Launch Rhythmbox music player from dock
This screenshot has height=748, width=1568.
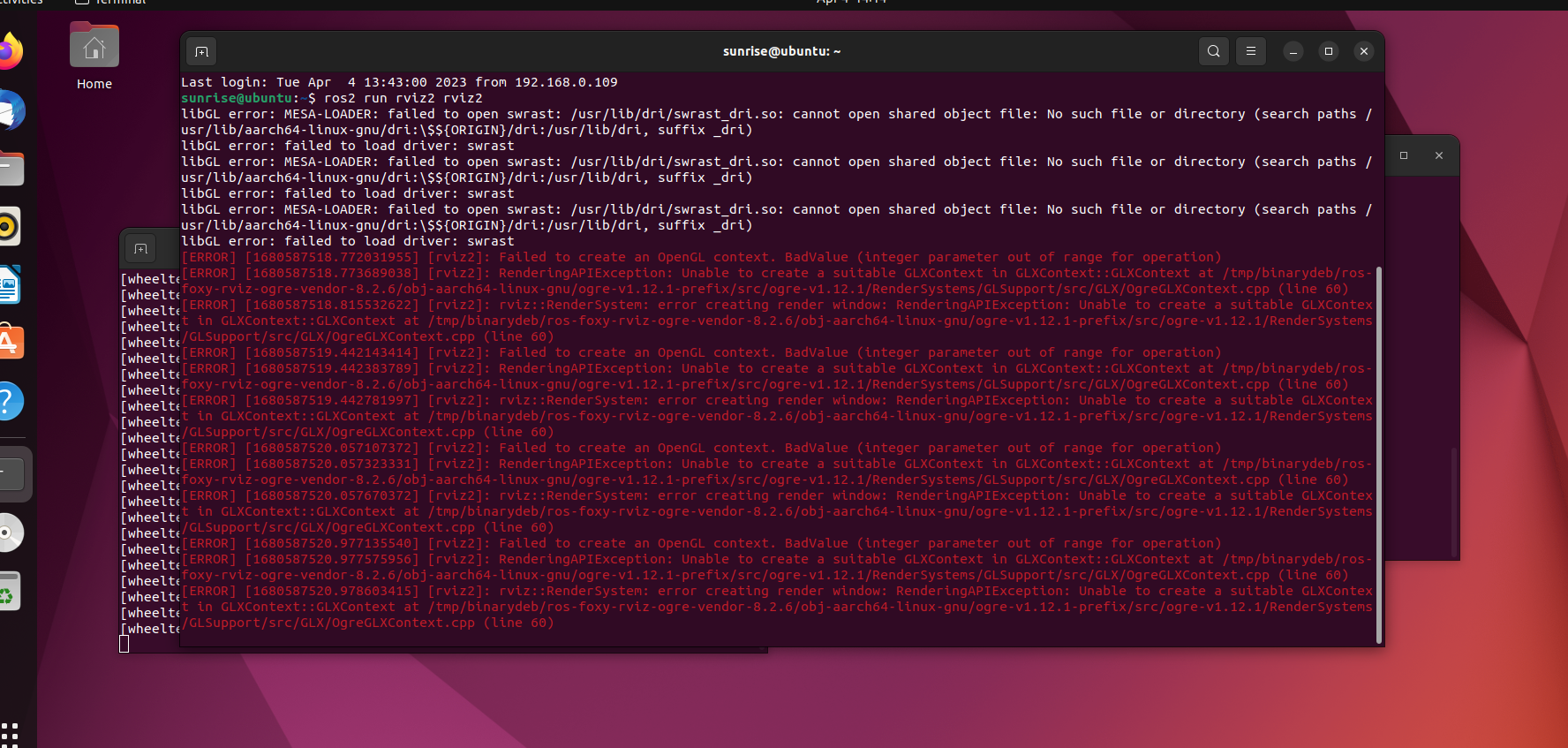[x=9, y=227]
